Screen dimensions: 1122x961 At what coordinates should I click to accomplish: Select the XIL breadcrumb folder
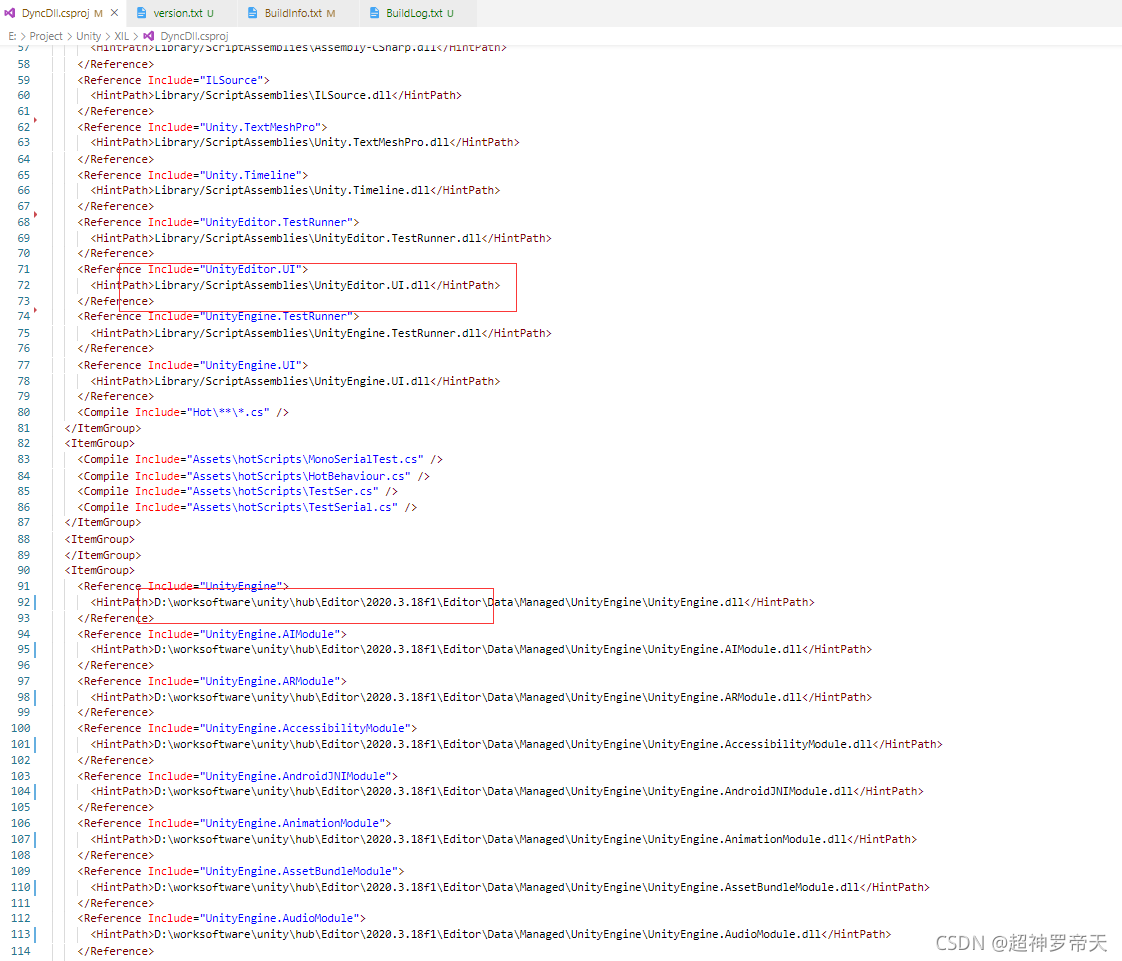(x=122, y=36)
